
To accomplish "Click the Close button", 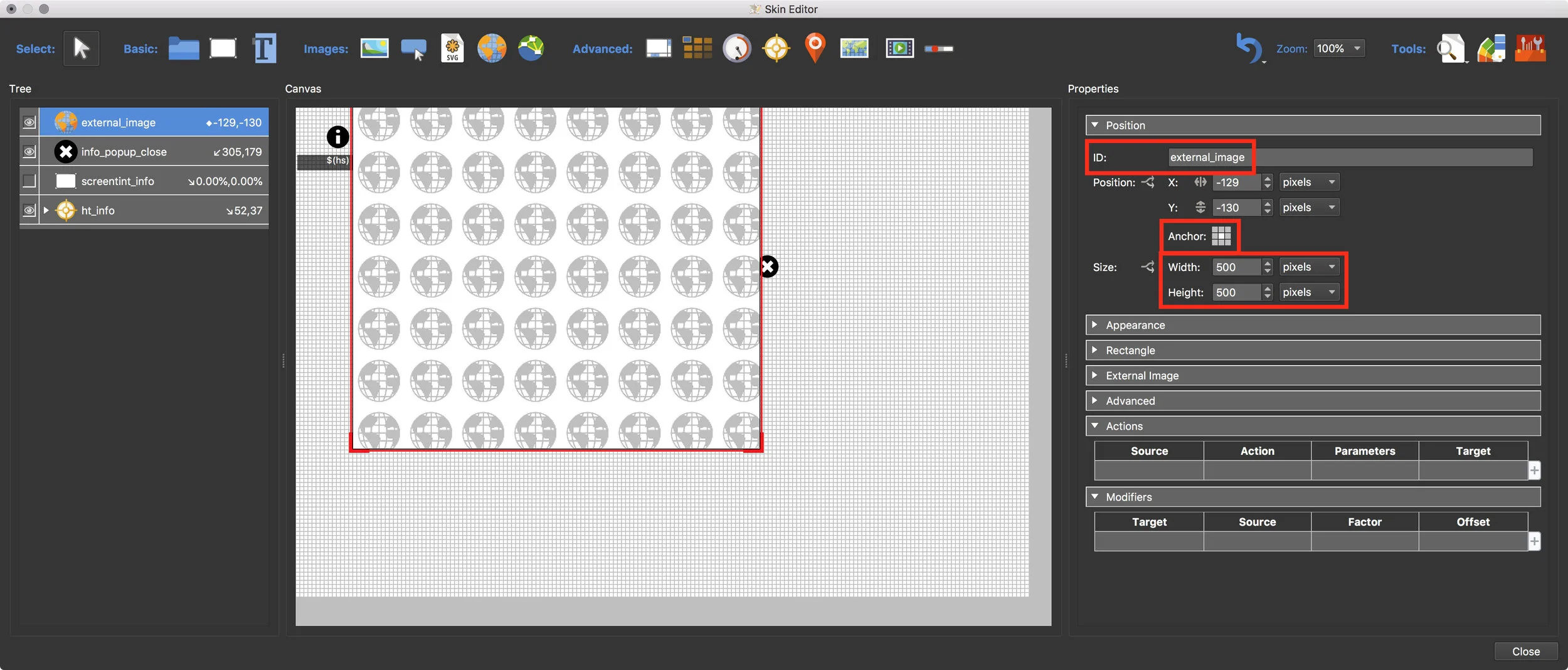I will click(1525, 652).
